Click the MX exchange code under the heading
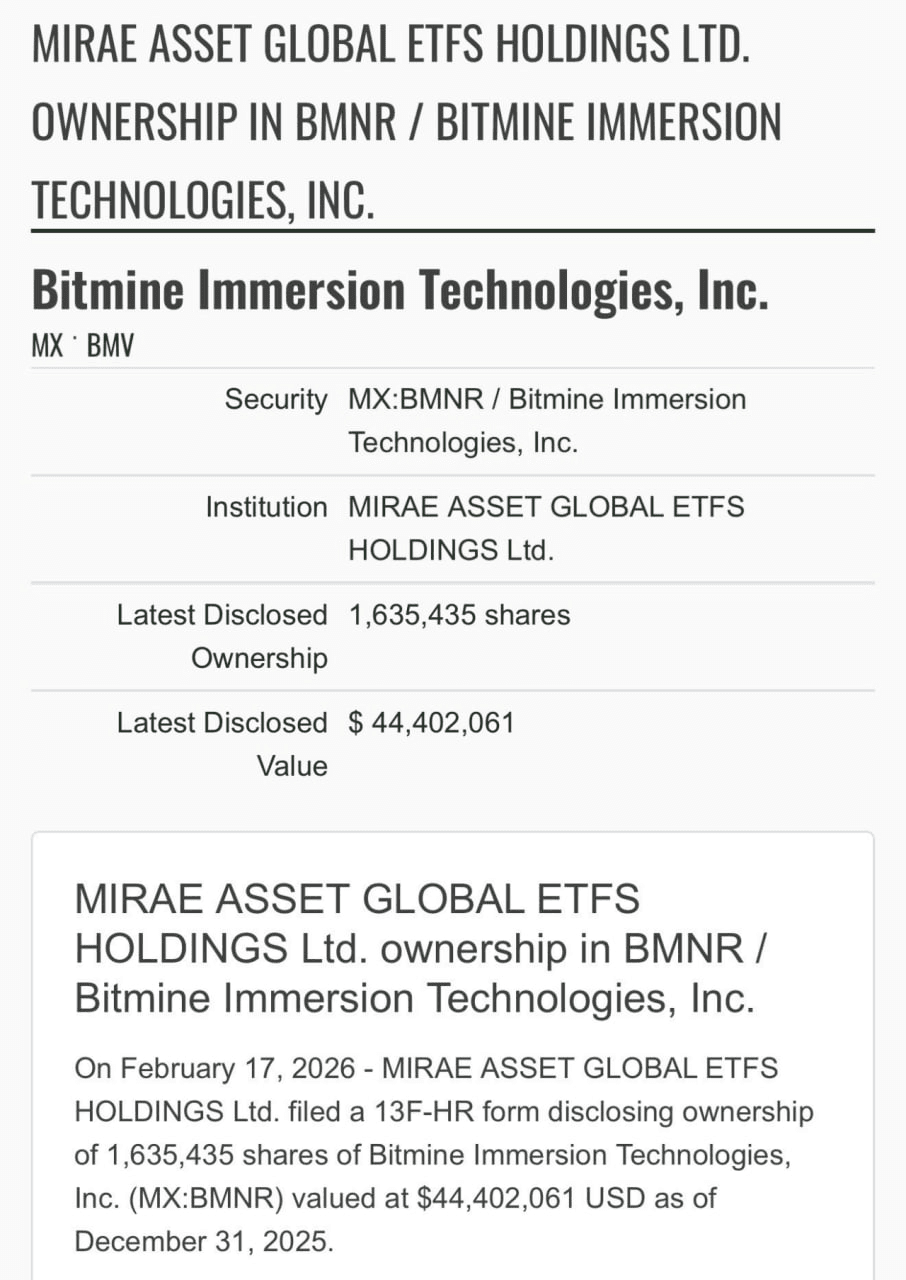Image resolution: width=906 pixels, height=1280 pixels. pos(47,347)
